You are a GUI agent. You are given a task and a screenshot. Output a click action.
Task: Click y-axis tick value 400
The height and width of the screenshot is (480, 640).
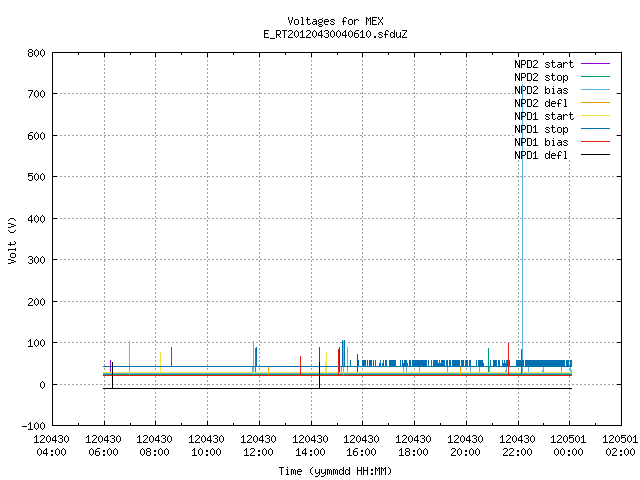point(36,219)
